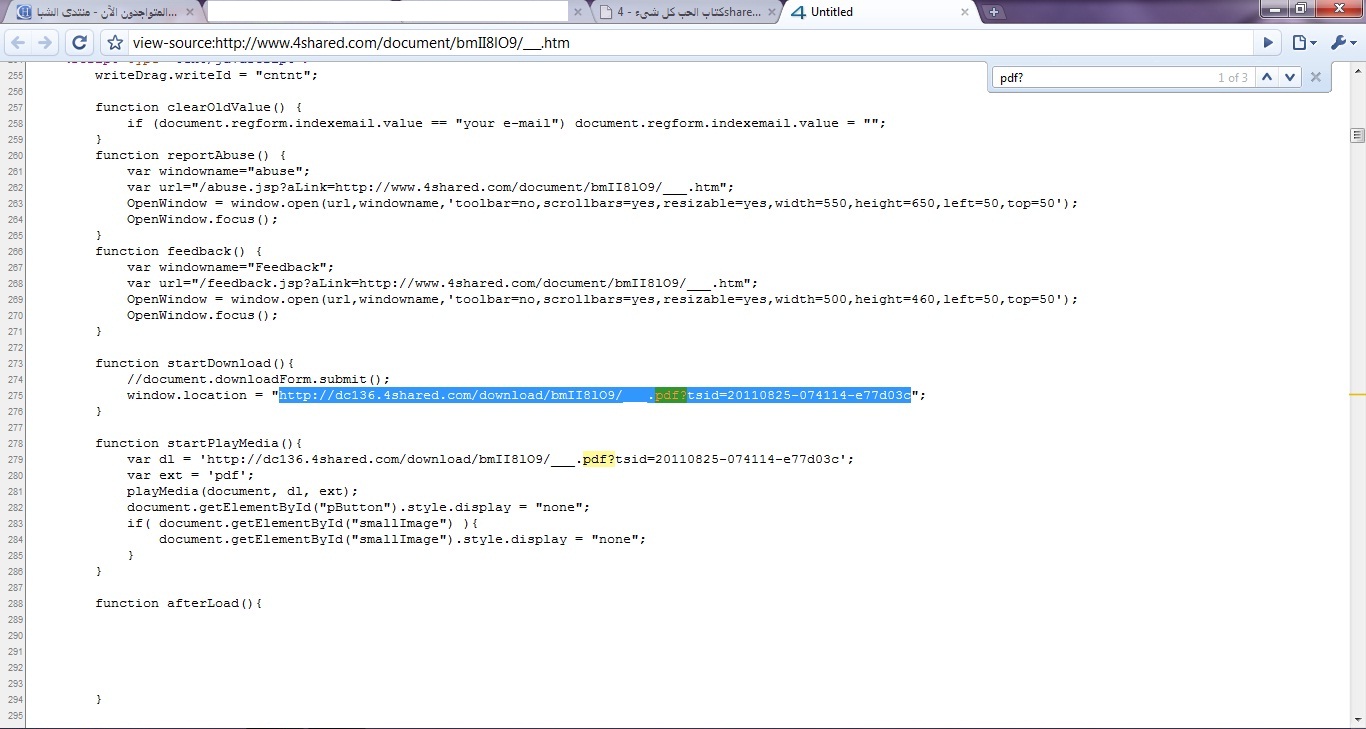Image resolution: width=1366 pixels, height=729 pixels.
Task: Reload the view-source page
Action: [x=80, y=43]
